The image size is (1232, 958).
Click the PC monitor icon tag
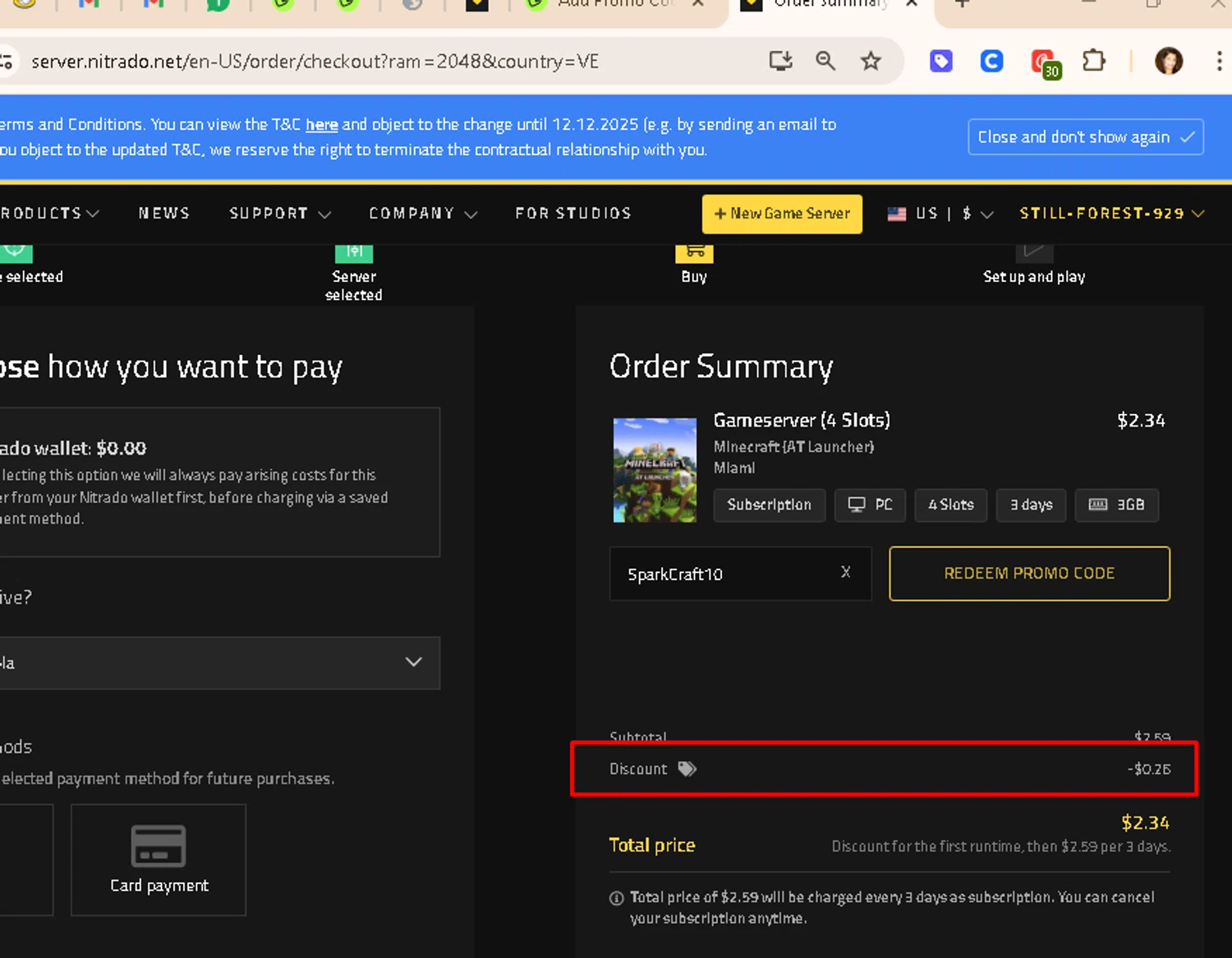(x=870, y=504)
